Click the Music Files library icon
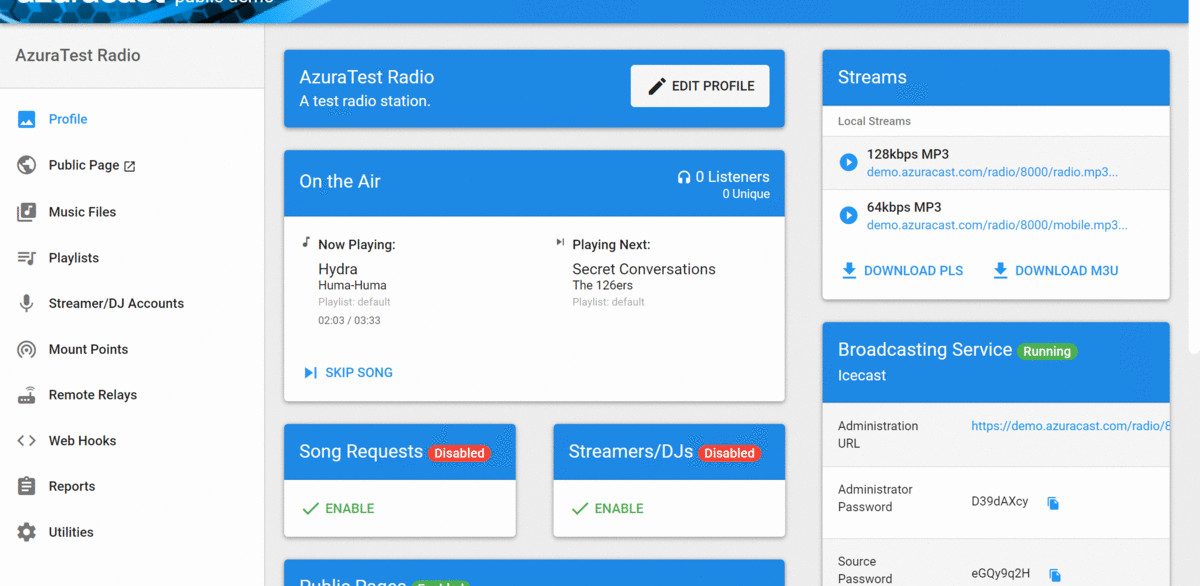 tap(27, 212)
